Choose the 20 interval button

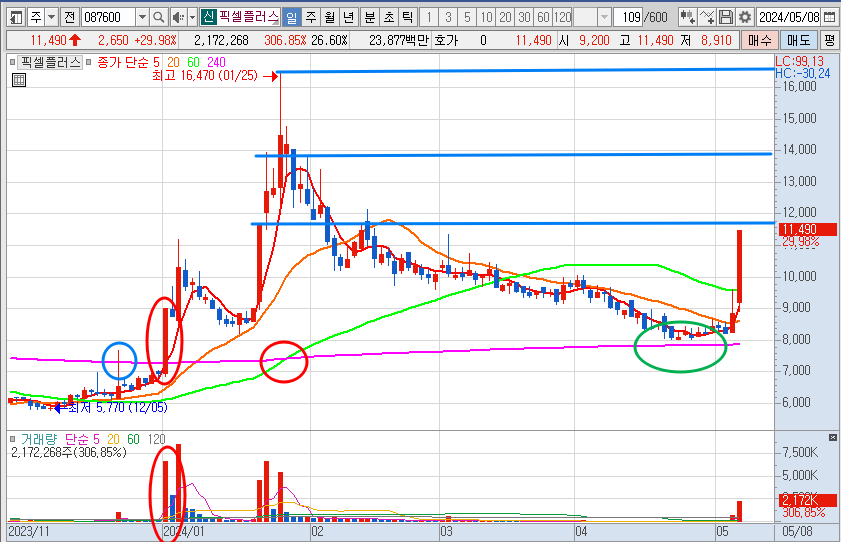point(505,18)
